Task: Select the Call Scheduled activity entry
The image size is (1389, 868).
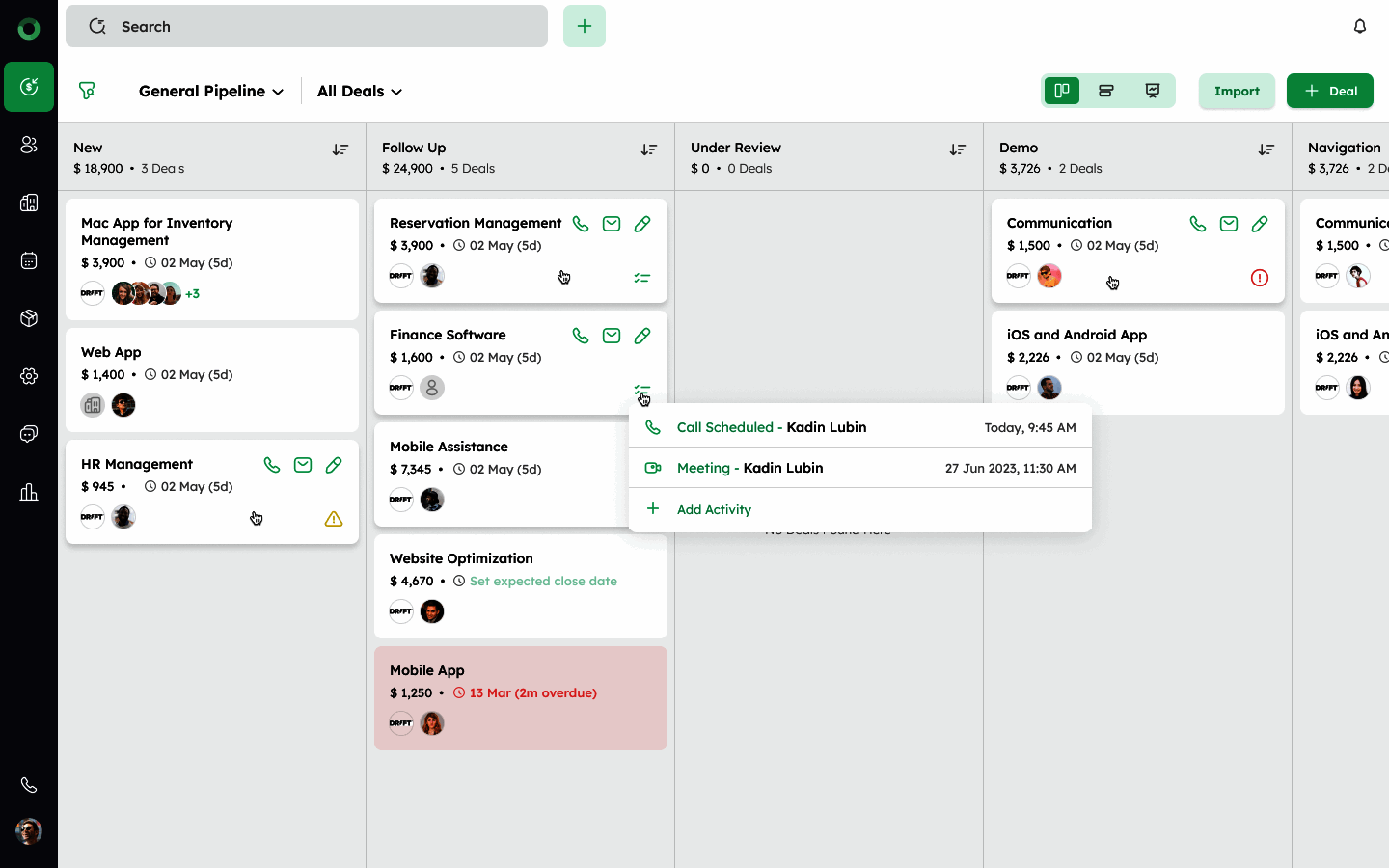Action: [x=772, y=427]
